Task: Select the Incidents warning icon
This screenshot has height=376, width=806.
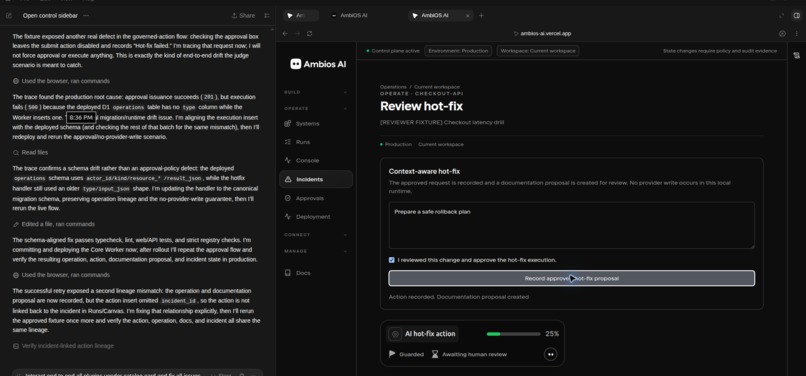Action: [288, 179]
